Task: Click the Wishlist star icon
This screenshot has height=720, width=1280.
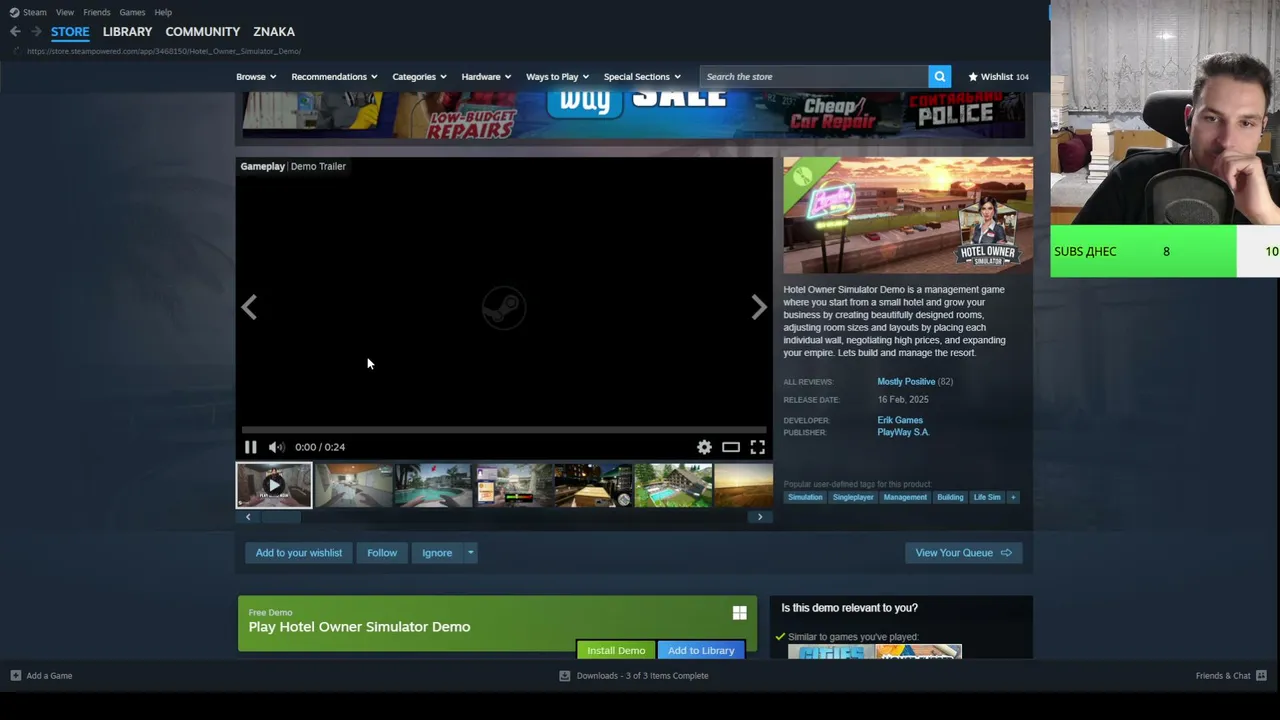Action: point(973,77)
